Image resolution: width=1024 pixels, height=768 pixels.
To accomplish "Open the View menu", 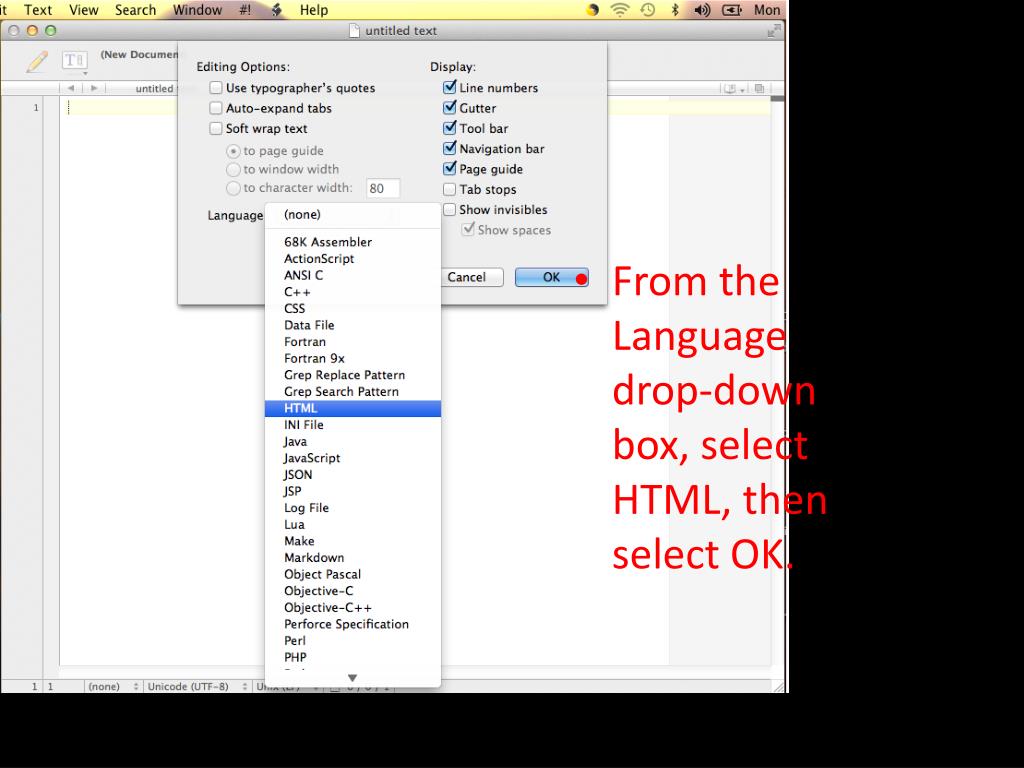I will tap(84, 10).
